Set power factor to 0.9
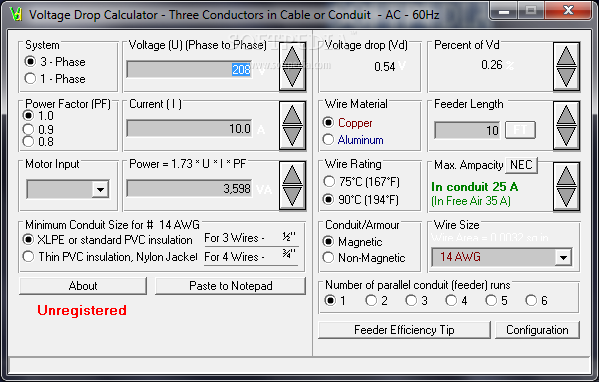The width and height of the screenshot is (599, 382). coord(38,129)
